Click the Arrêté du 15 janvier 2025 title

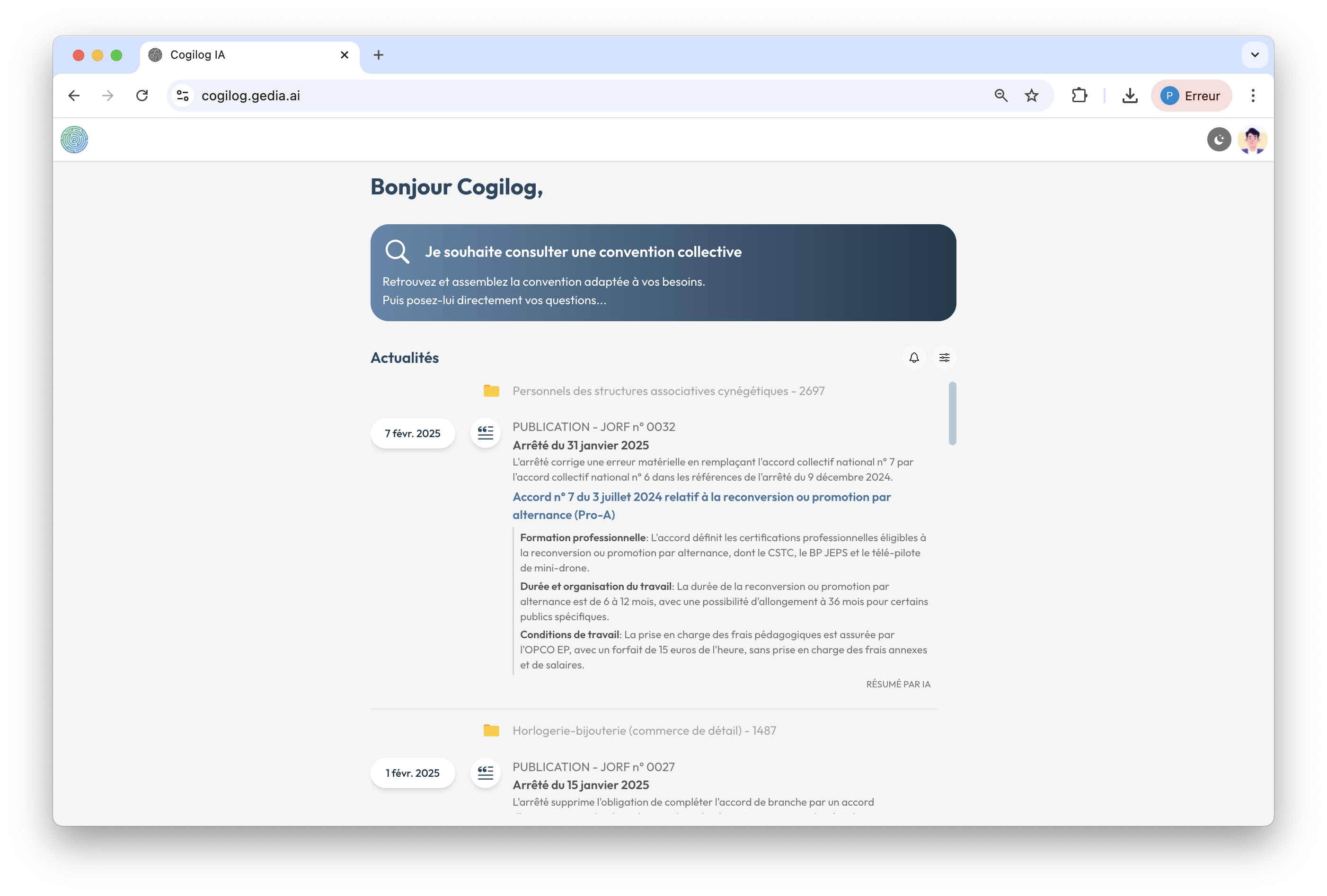click(x=581, y=785)
